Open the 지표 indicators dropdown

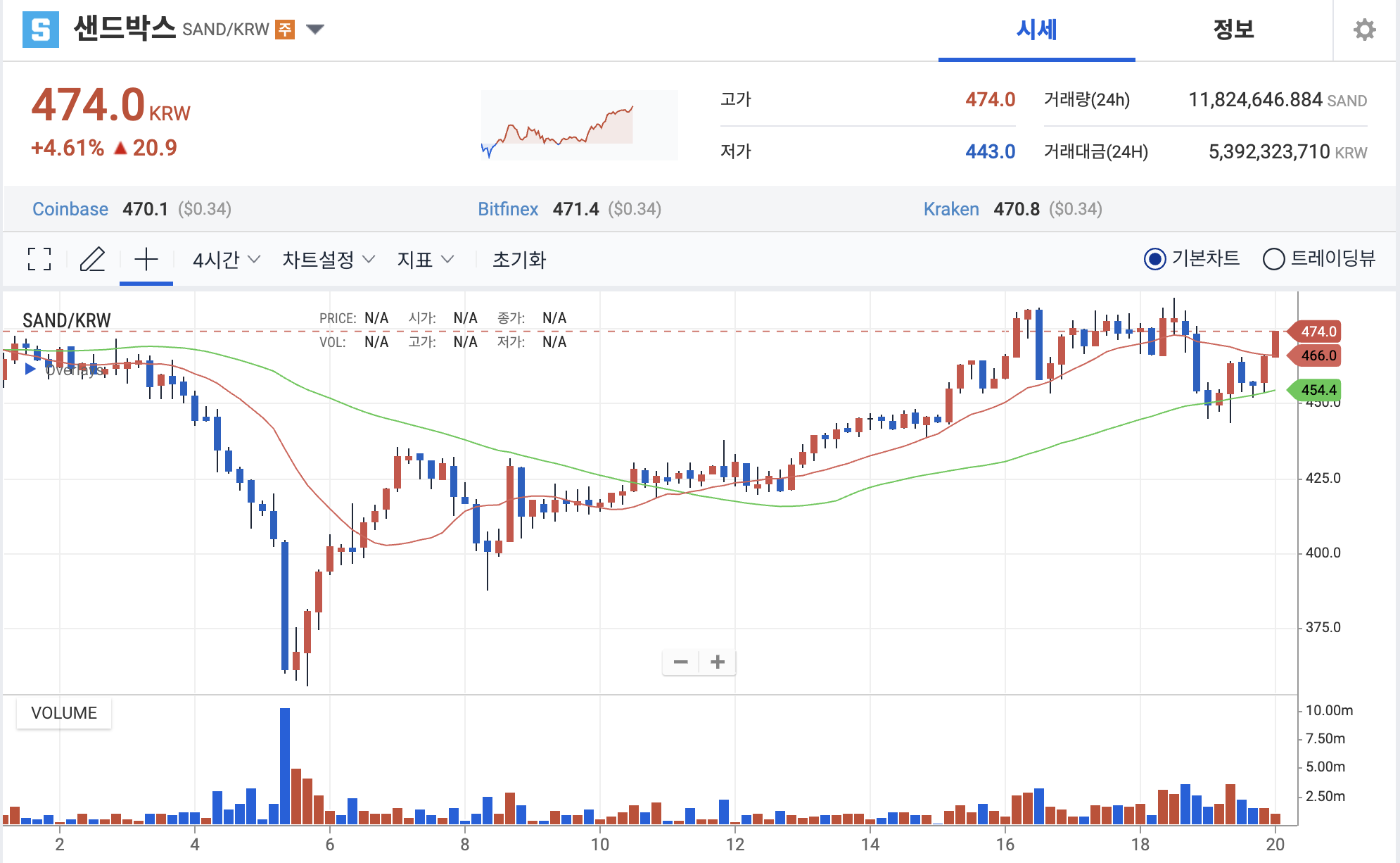[x=425, y=260]
